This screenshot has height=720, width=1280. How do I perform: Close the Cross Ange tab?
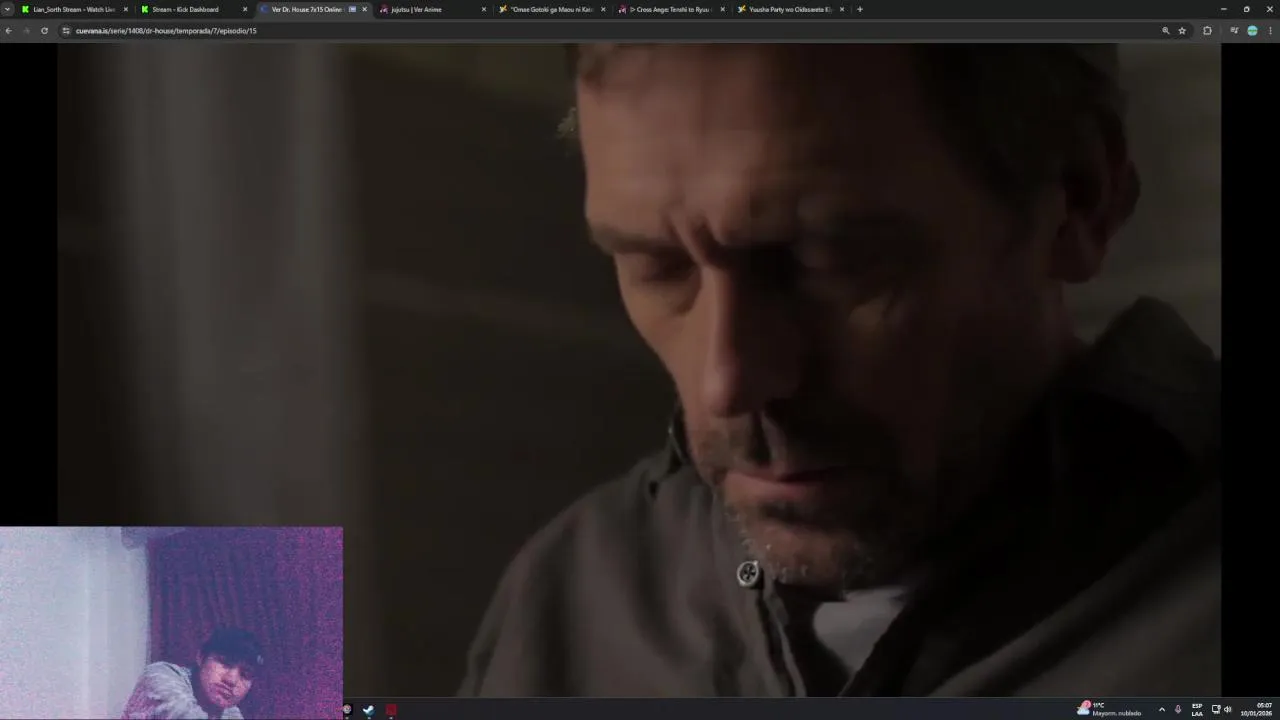tap(722, 9)
